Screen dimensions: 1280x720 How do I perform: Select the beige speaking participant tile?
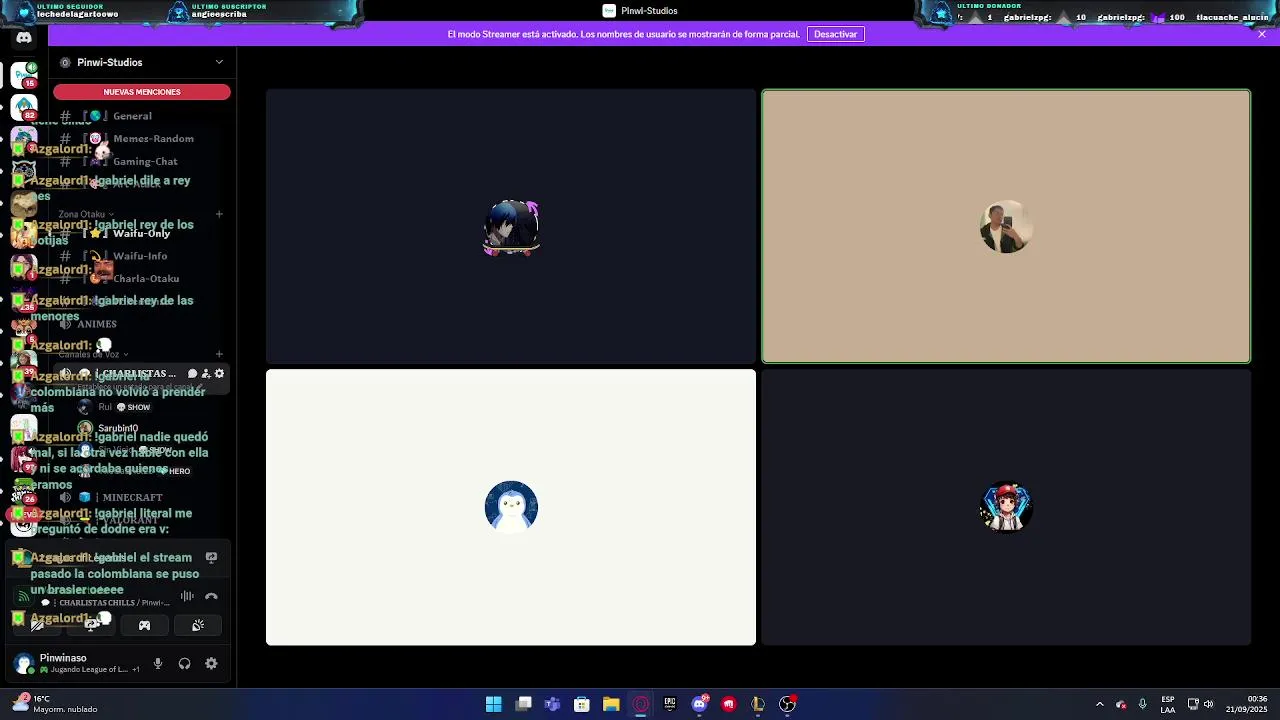1006,226
